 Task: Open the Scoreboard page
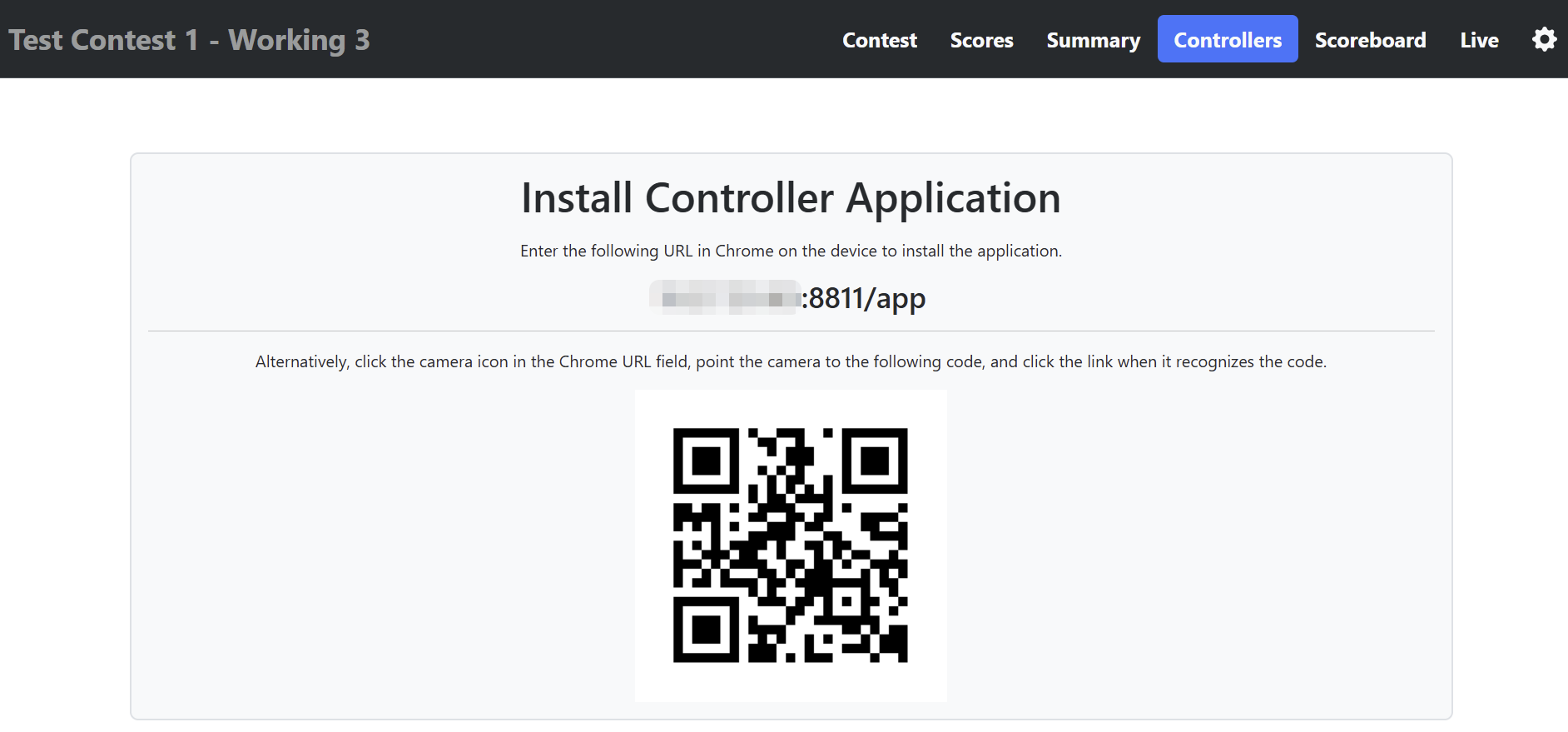click(x=1370, y=40)
